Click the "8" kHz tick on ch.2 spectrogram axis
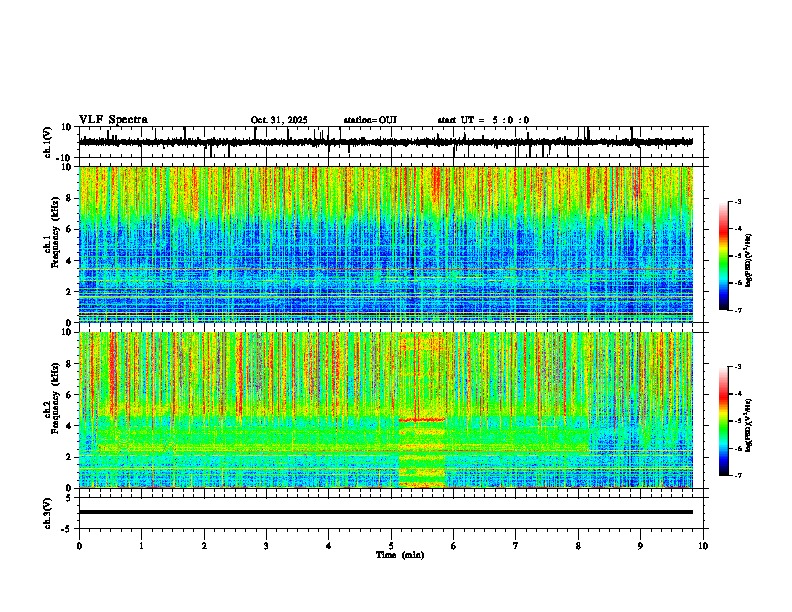Viewport: 792px width, 612px height. point(70,364)
